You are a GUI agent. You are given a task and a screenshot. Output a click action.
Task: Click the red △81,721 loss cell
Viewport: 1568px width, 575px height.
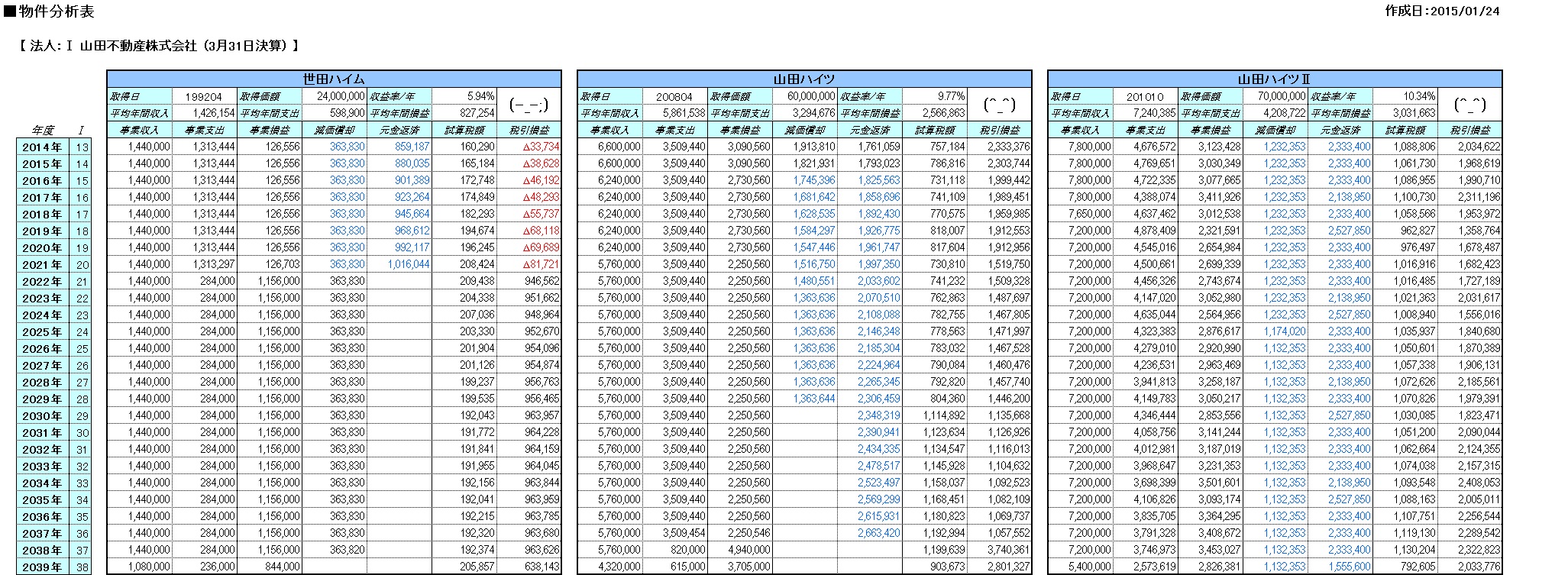pyautogui.click(x=541, y=264)
